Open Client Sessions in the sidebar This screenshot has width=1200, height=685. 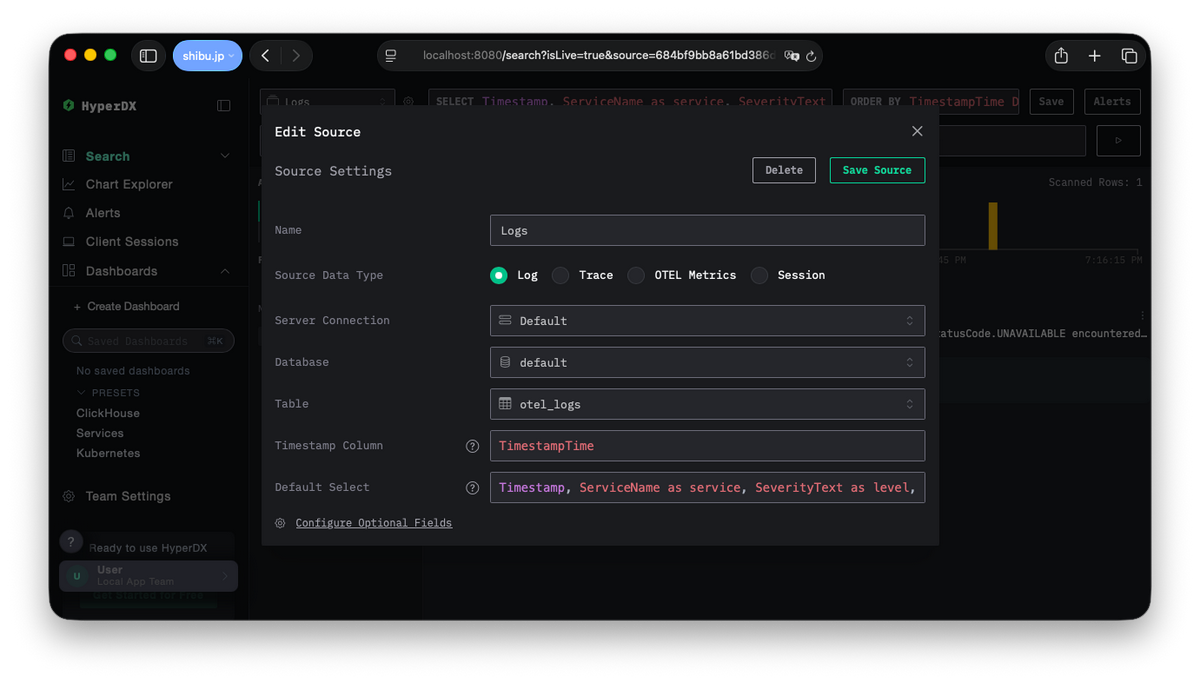132,241
